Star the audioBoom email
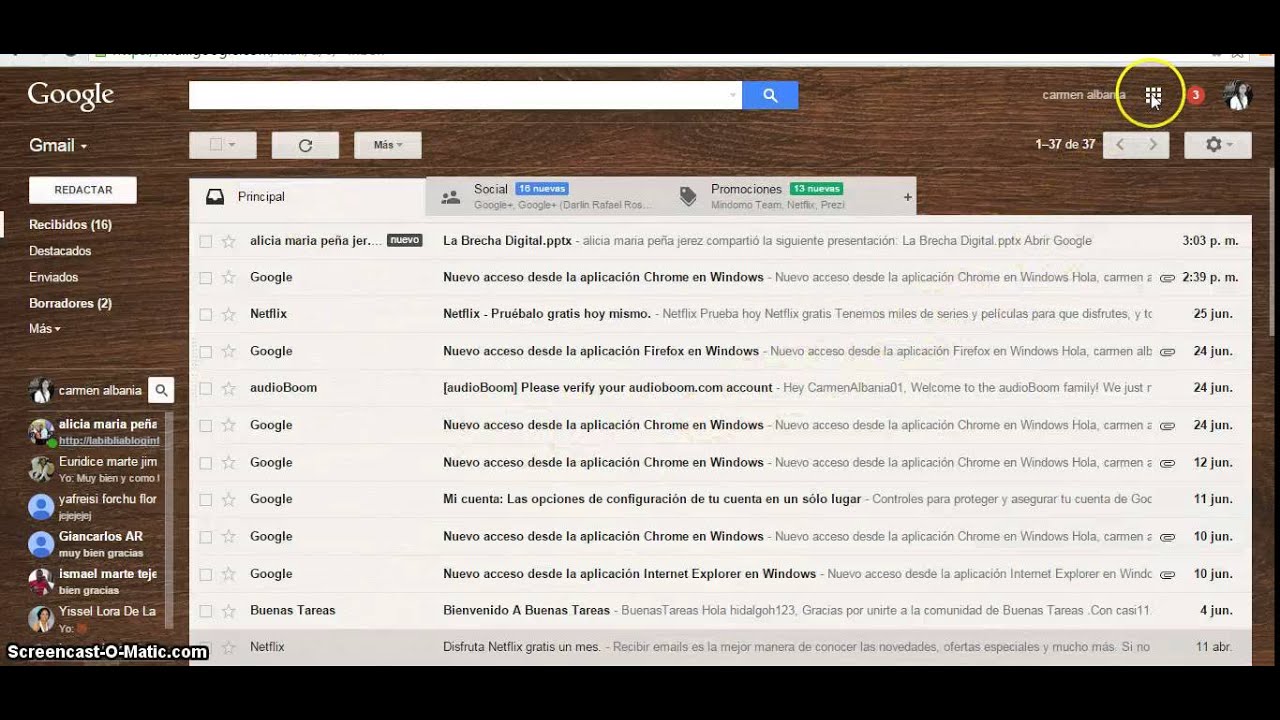 (x=228, y=388)
